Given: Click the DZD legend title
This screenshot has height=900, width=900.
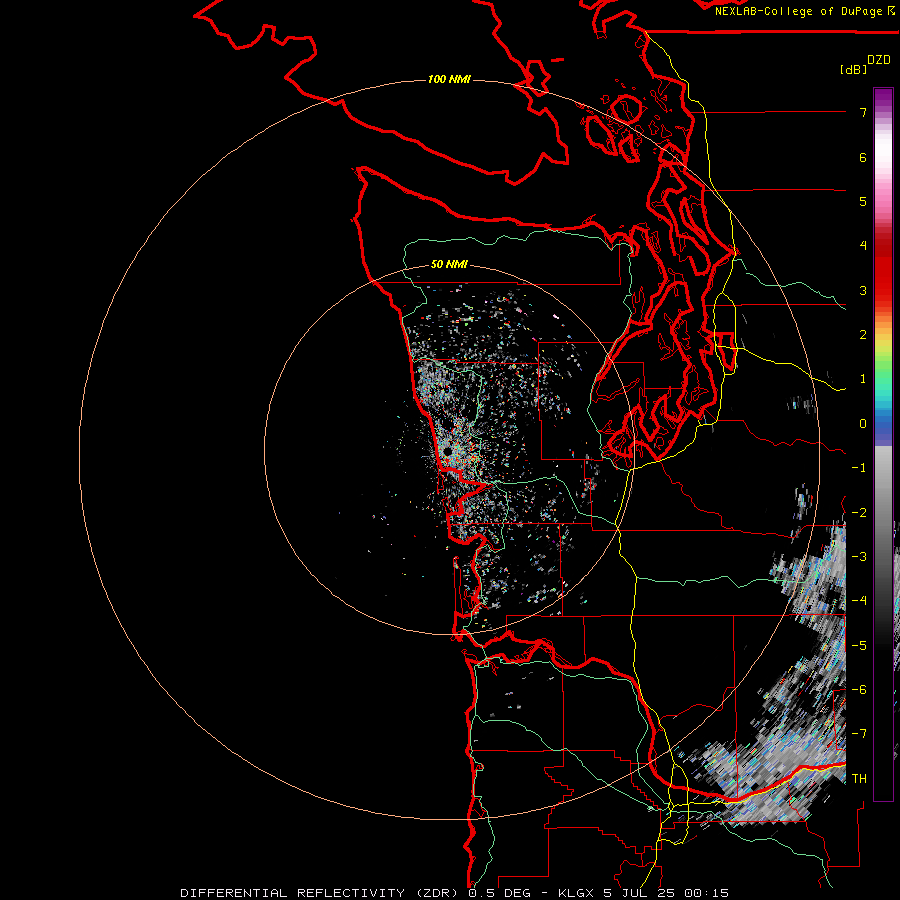Looking at the screenshot, I should [879, 60].
